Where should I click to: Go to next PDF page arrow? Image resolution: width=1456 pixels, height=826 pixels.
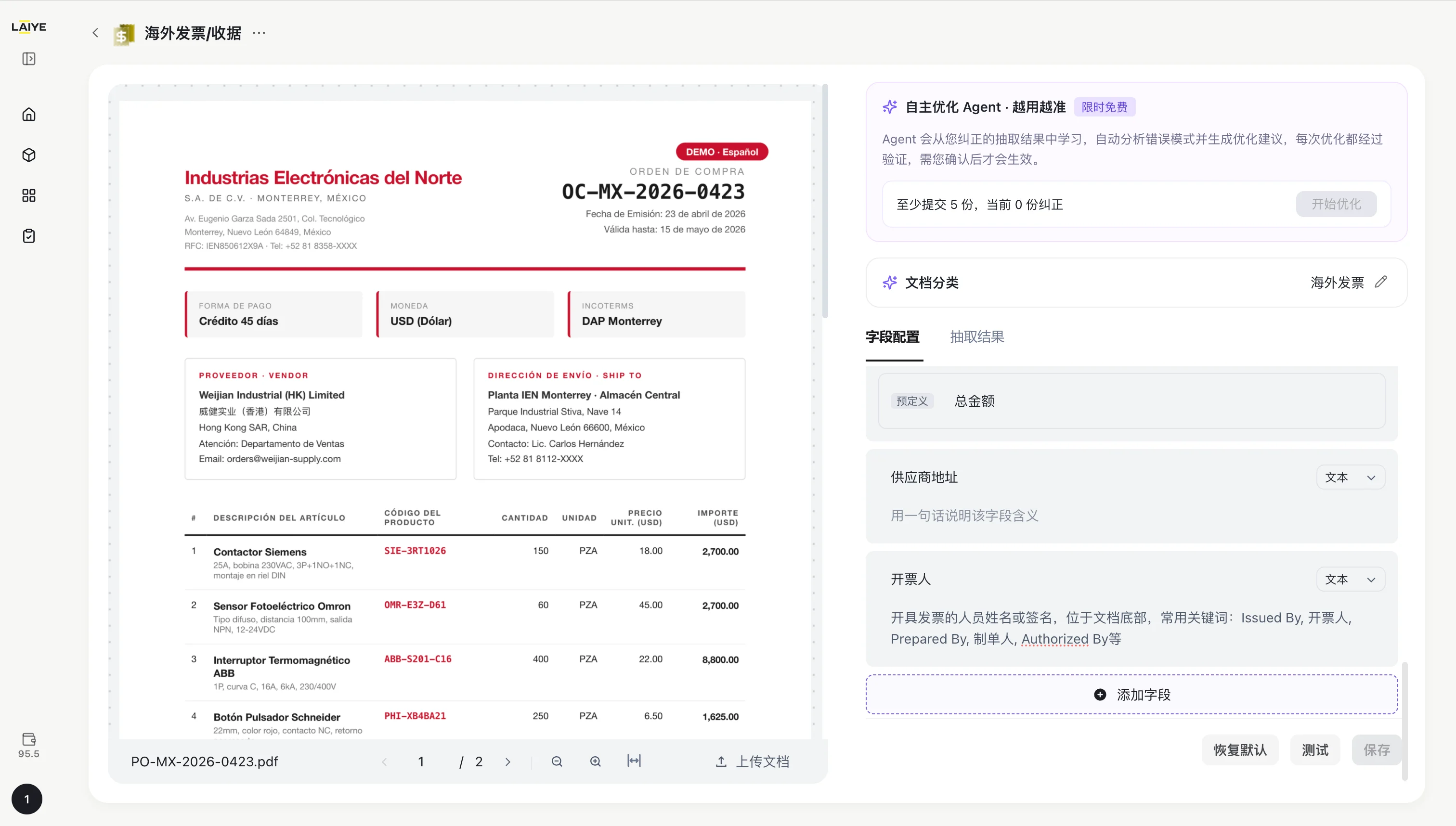point(508,762)
